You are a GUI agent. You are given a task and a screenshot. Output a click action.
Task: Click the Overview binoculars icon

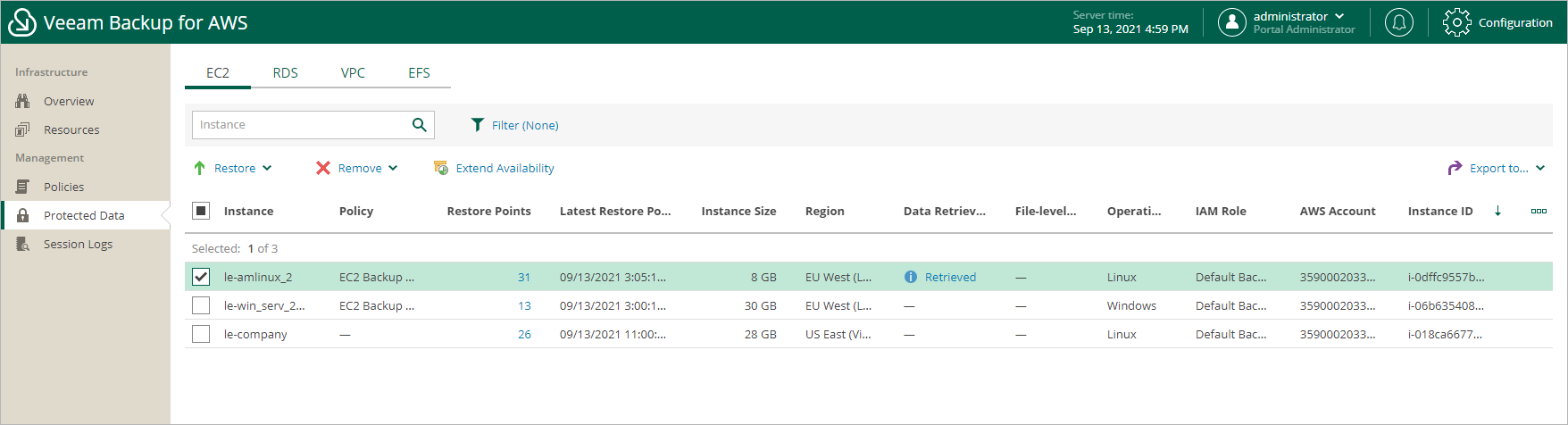pyautogui.click(x=23, y=101)
